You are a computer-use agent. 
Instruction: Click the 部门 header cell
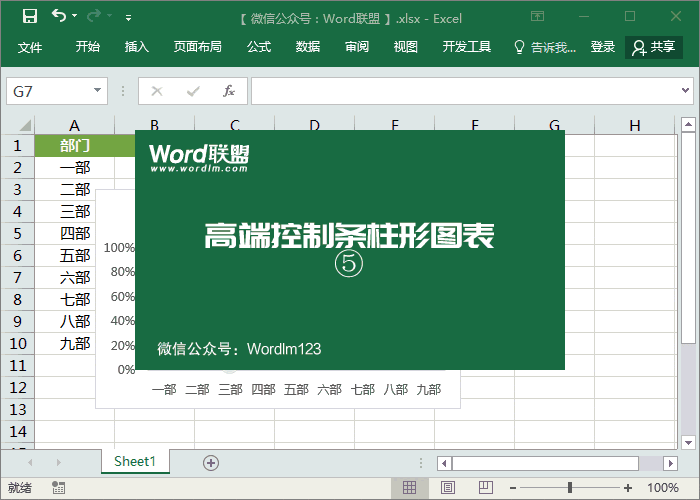click(x=75, y=146)
